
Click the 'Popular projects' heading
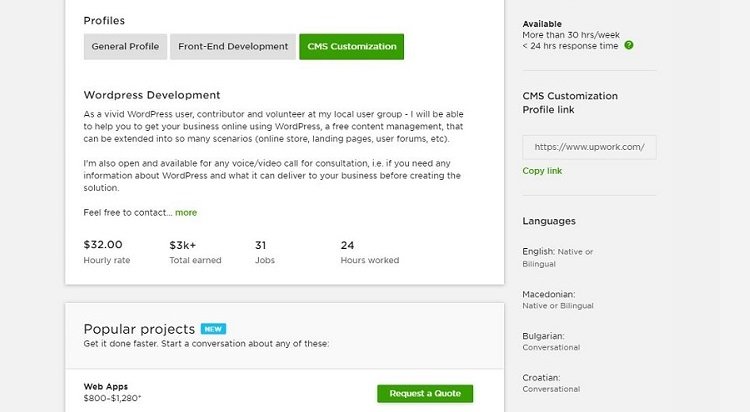click(x=139, y=329)
